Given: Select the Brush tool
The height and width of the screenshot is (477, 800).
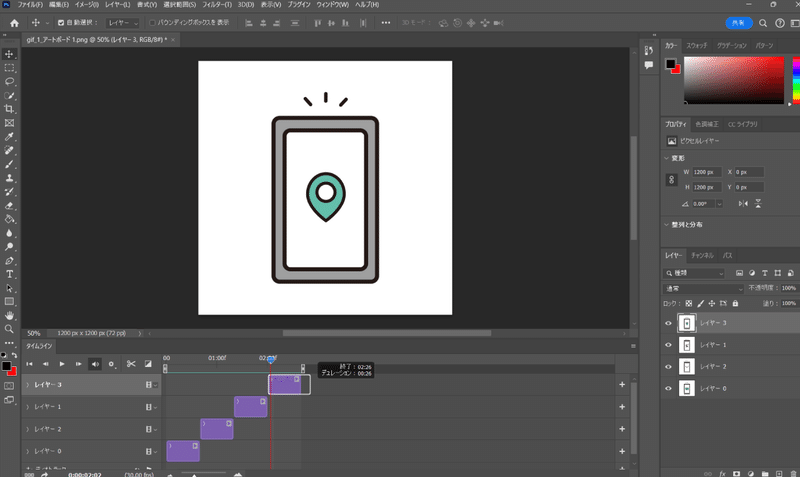Looking at the screenshot, I should tap(9, 164).
